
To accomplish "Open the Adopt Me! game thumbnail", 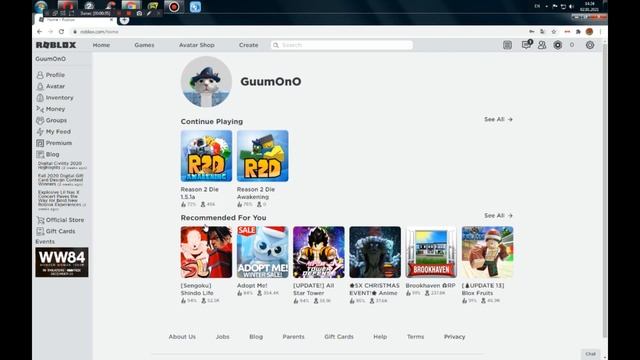I will coord(262,252).
